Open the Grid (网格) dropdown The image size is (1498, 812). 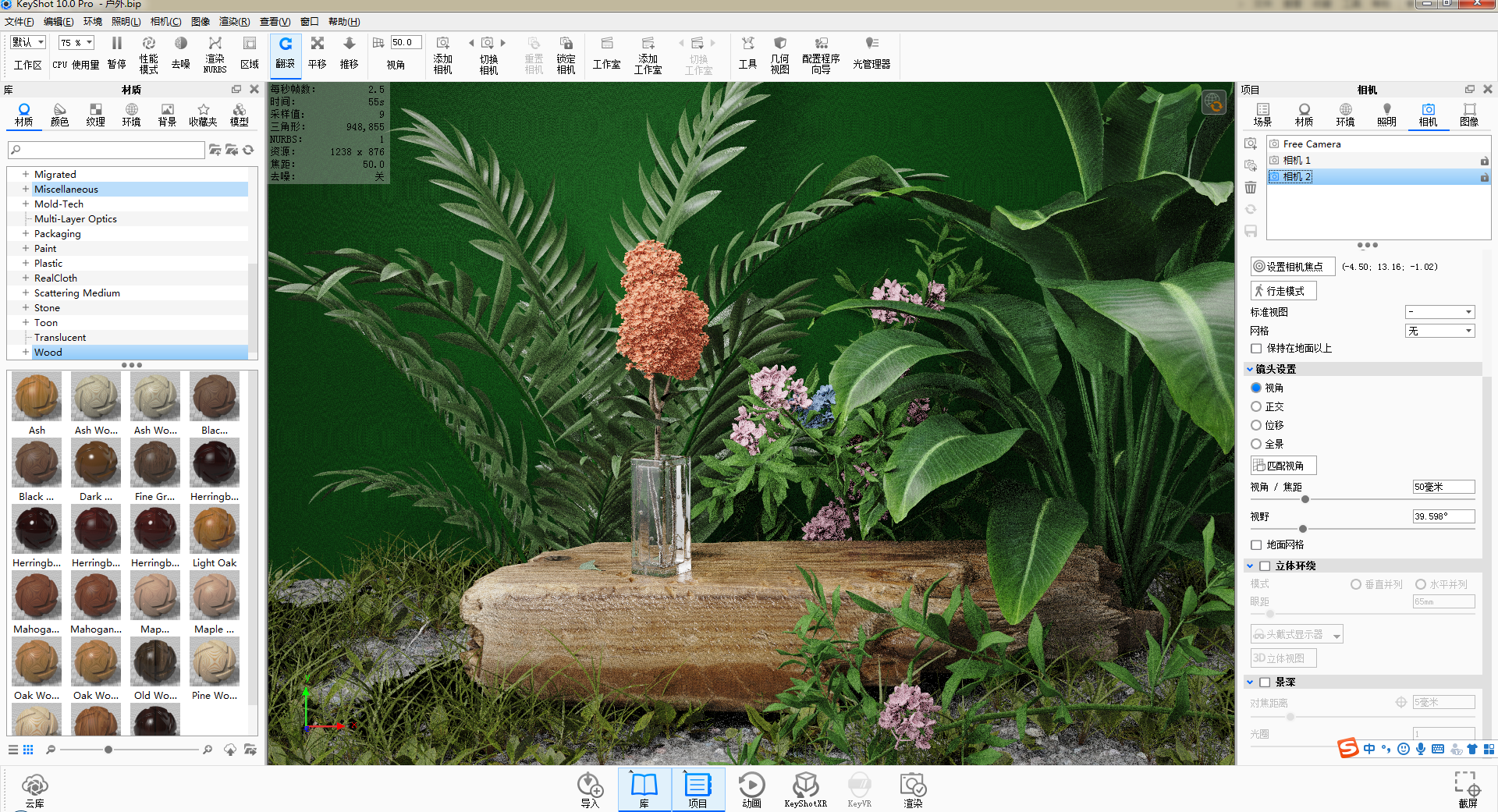[1439, 332]
